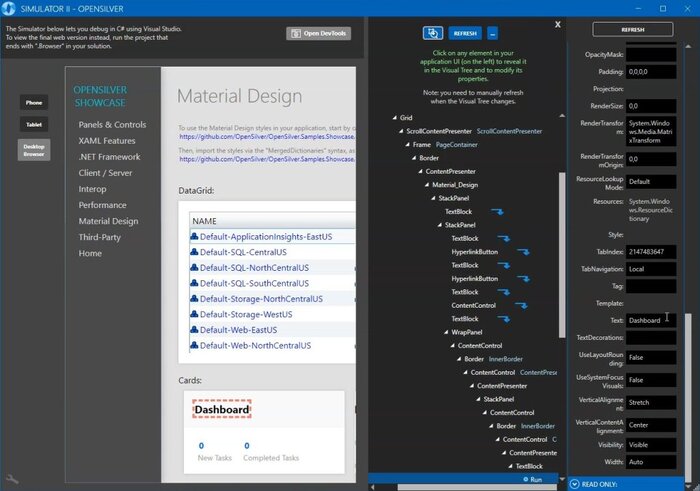Close the Visual Tree panel with X
Screen dimensions: 700x491
click(558, 25)
